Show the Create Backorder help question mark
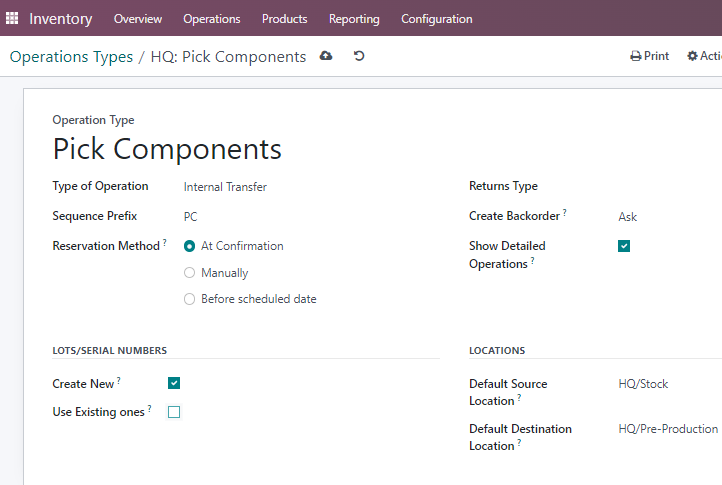Image resolution: width=722 pixels, height=485 pixels. tap(565, 212)
